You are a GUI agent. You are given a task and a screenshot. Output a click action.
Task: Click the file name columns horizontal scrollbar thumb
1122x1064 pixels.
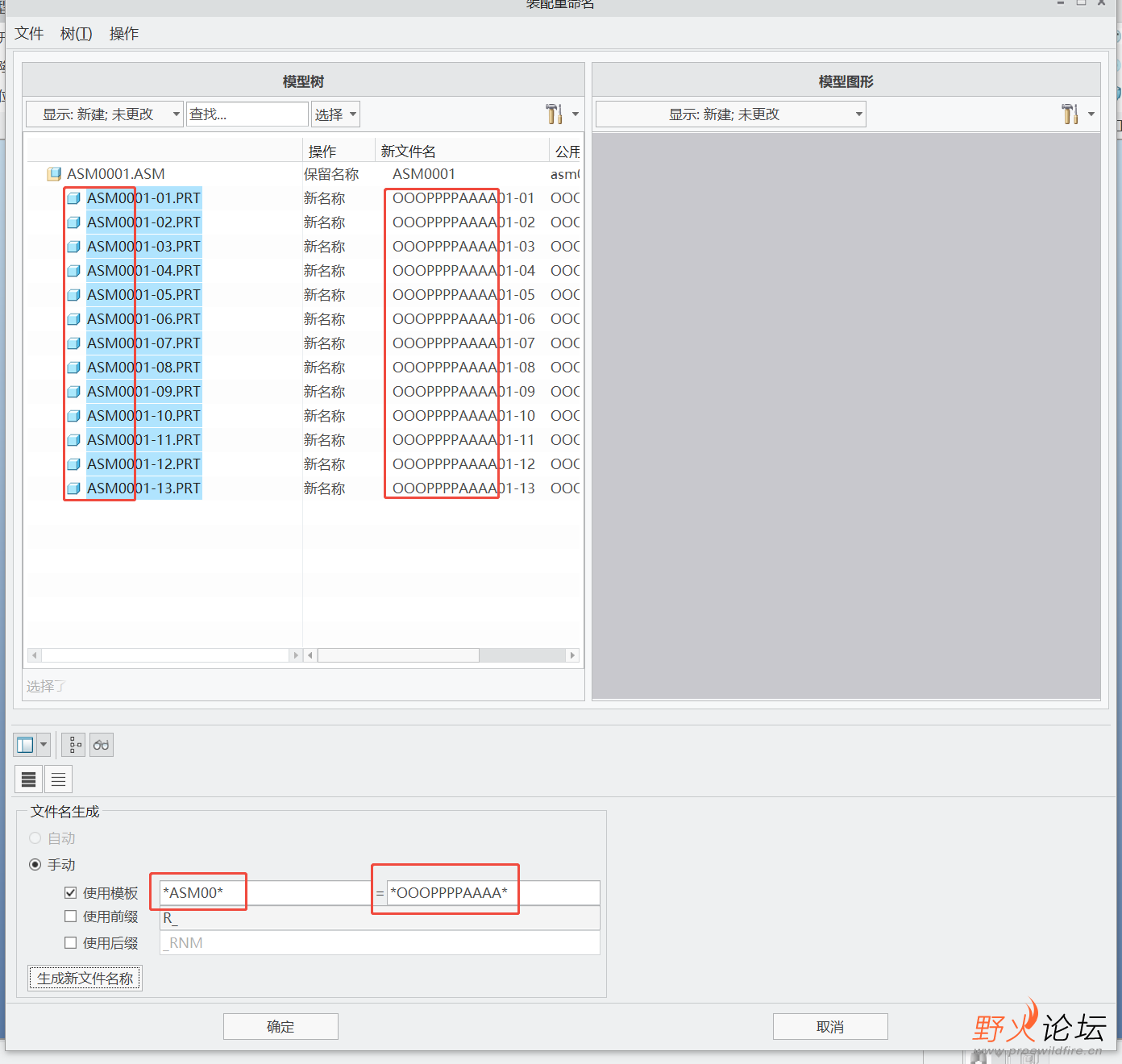(398, 655)
